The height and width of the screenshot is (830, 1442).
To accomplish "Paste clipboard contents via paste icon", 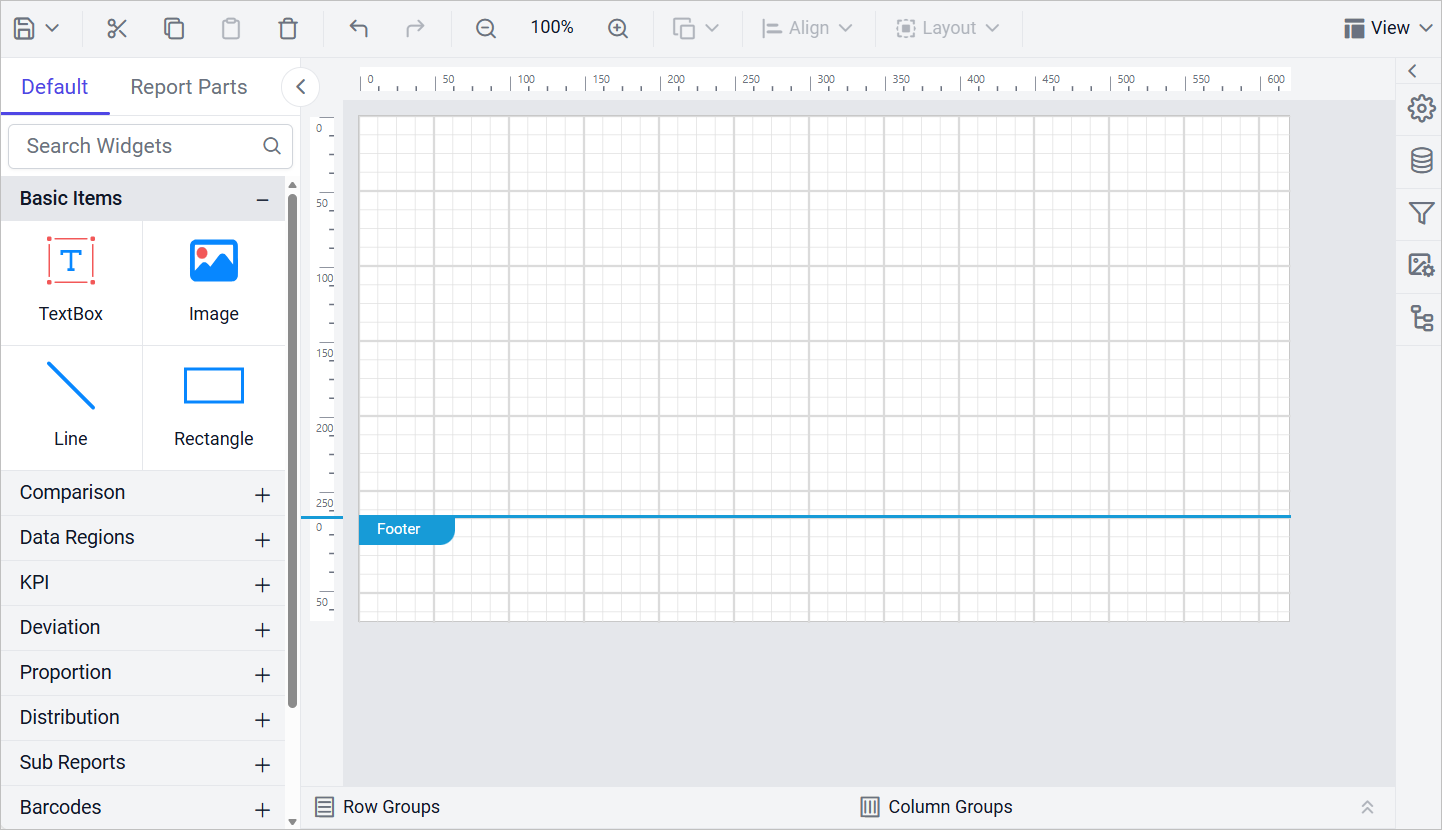I will point(231,27).
